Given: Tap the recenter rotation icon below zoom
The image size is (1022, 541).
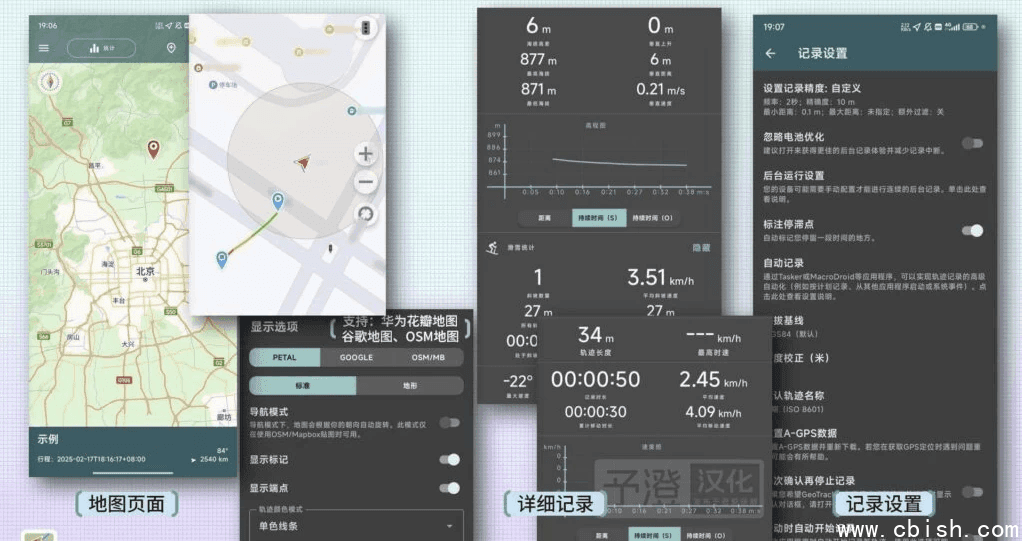Looking at the screenshot, I should pyautogui.click(x=366, y=214).
